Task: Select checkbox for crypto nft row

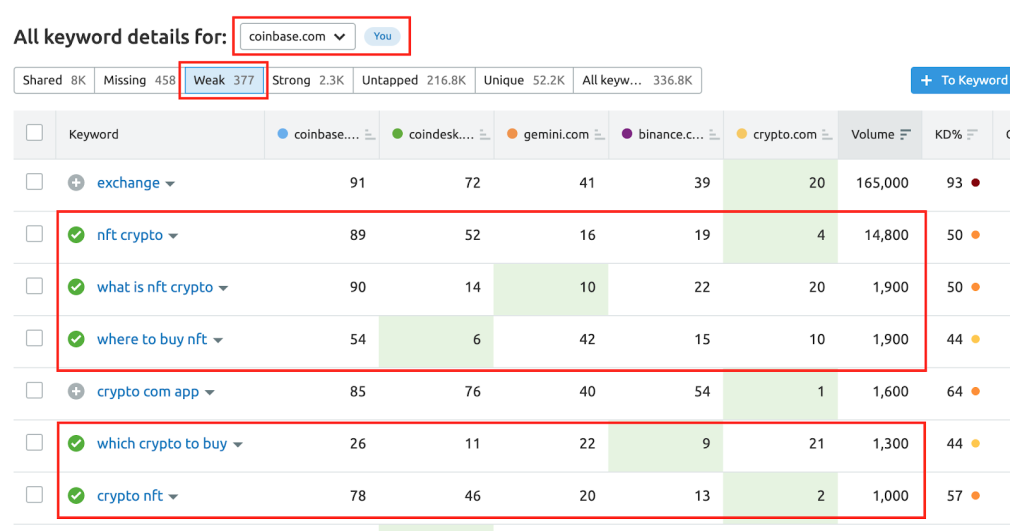Action: click(34, 495)
